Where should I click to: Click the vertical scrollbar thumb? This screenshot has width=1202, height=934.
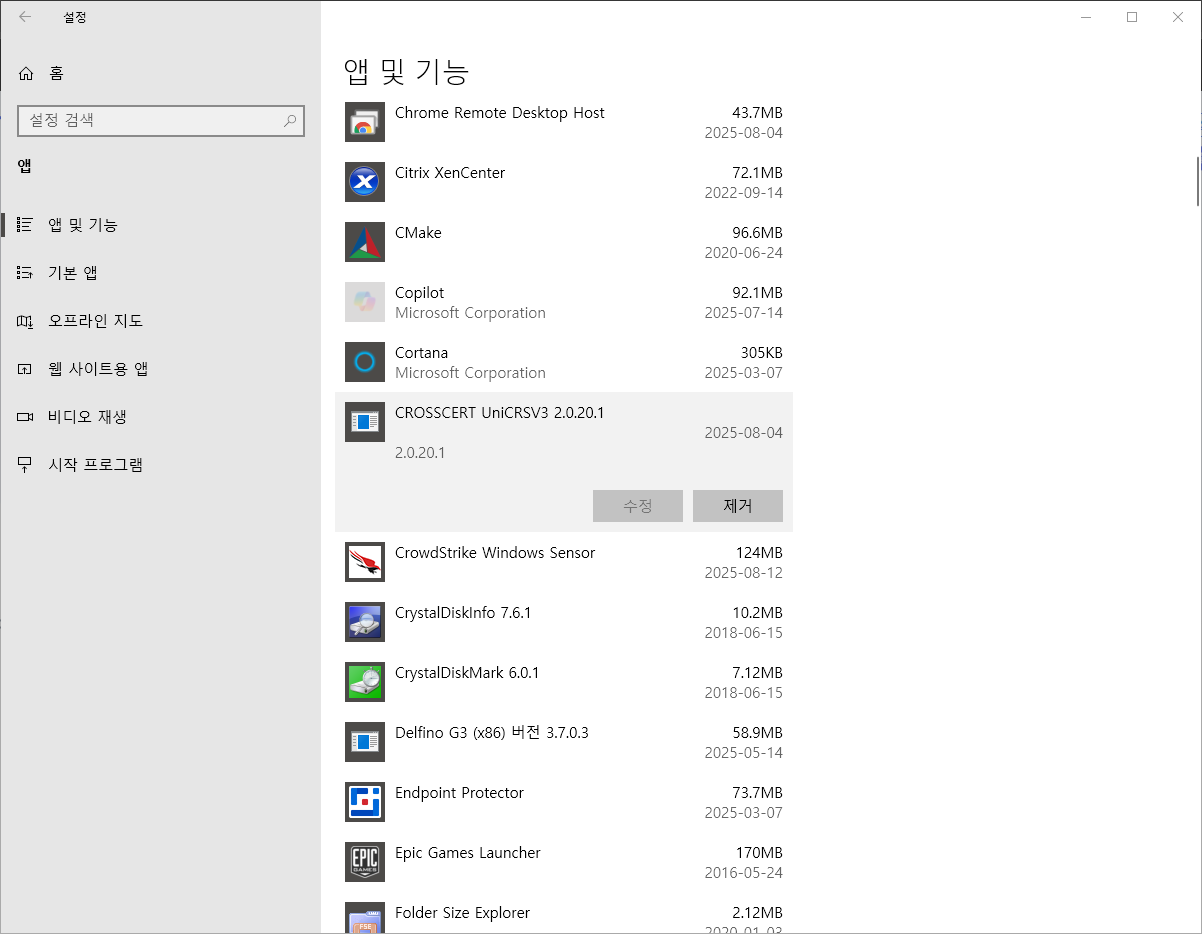(1197, 180)
